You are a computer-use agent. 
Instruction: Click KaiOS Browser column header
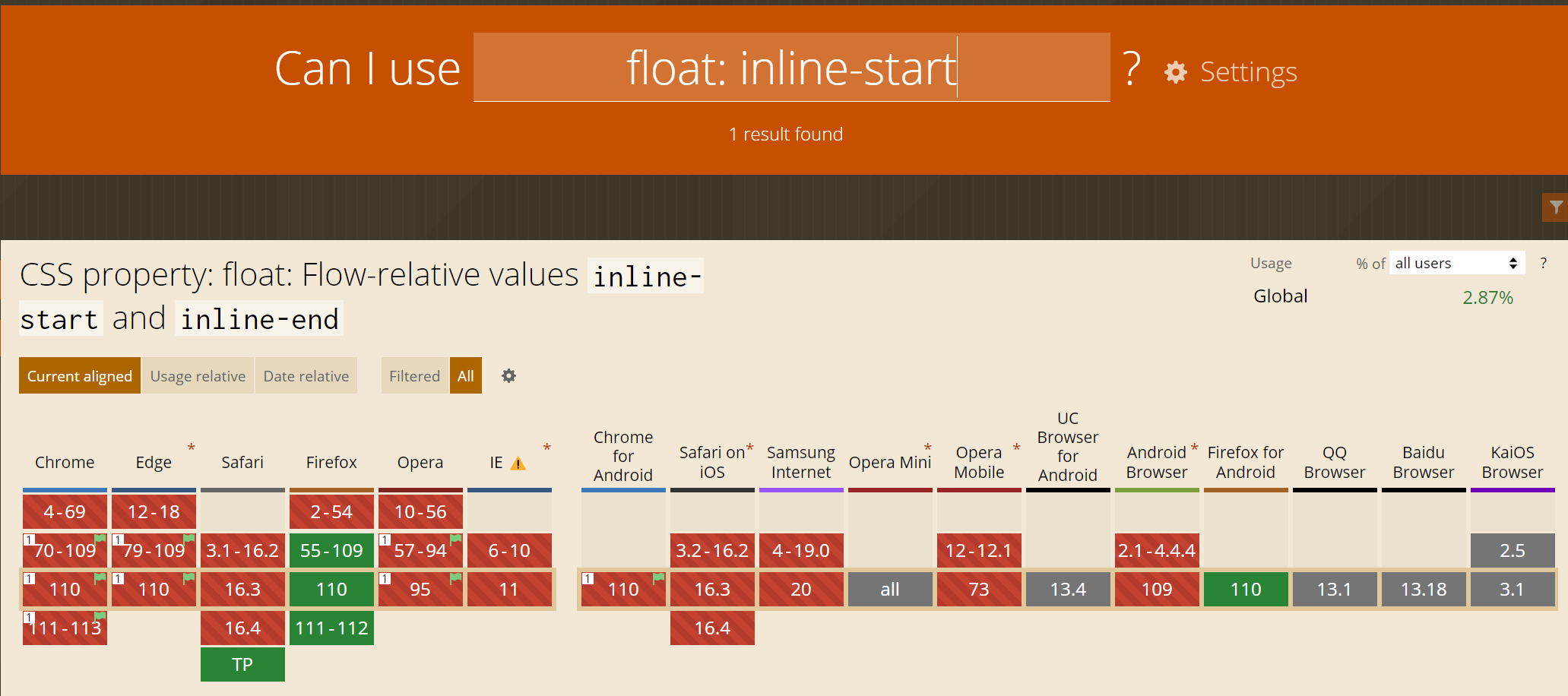click(x=1513, y=462)
